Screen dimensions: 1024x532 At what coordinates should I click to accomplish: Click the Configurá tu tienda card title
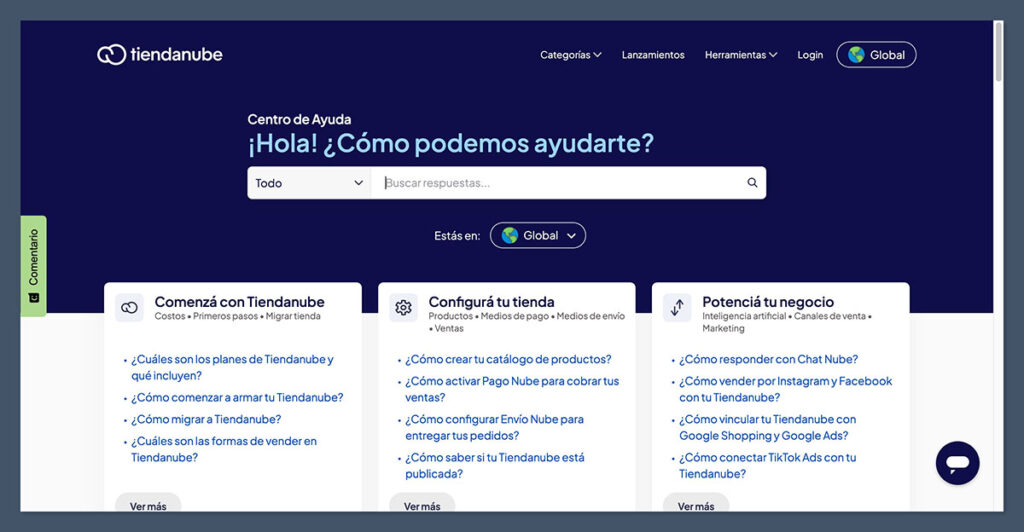point(491,302)
